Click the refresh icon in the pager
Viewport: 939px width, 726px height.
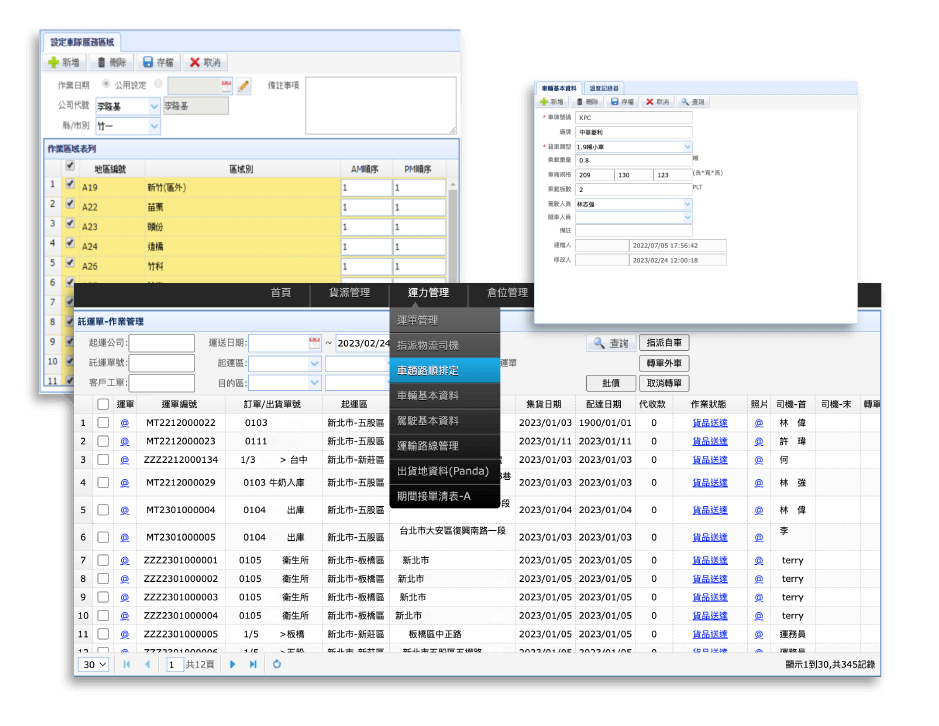(277, 664)
